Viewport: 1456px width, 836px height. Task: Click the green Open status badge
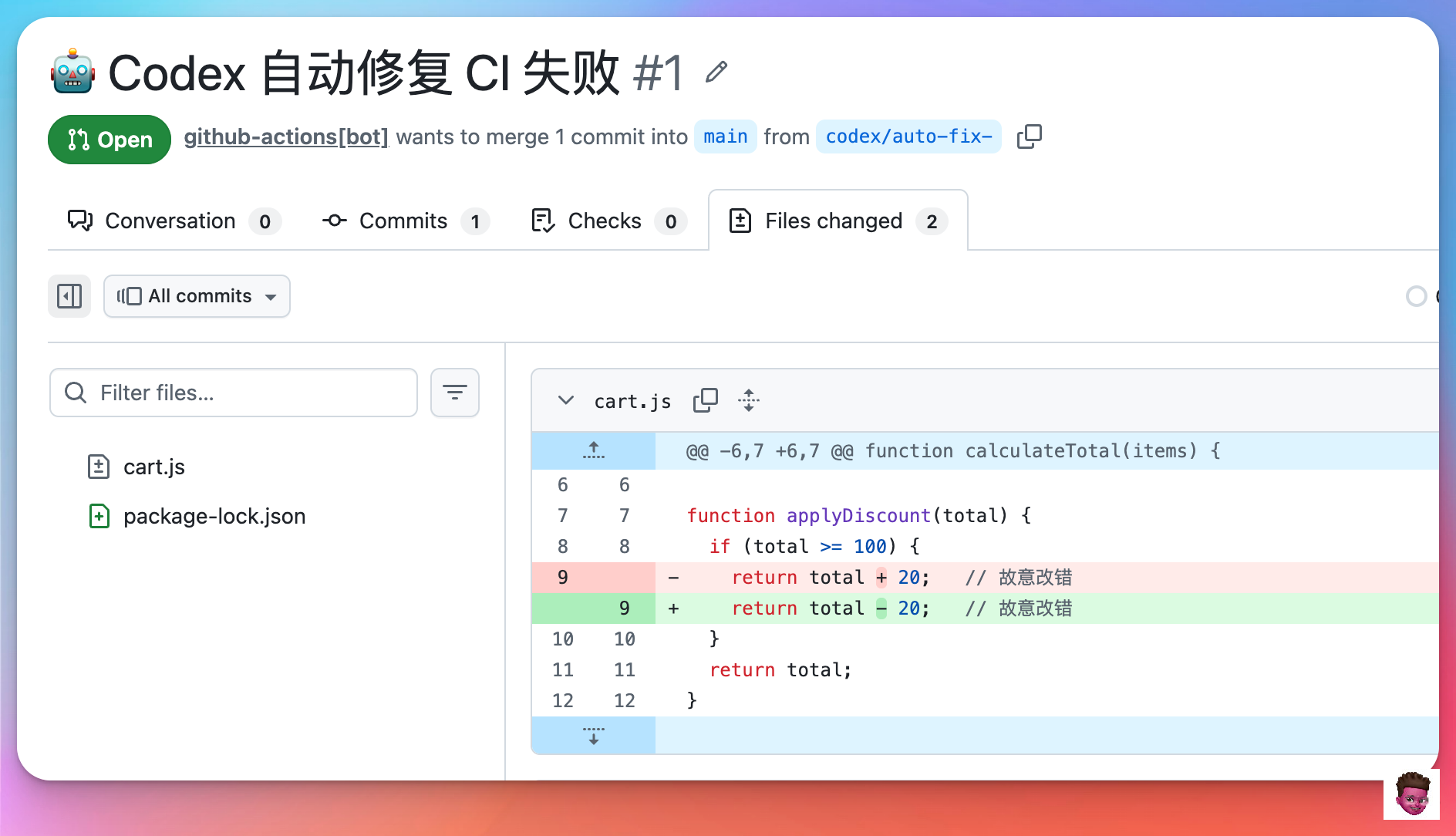110,140
